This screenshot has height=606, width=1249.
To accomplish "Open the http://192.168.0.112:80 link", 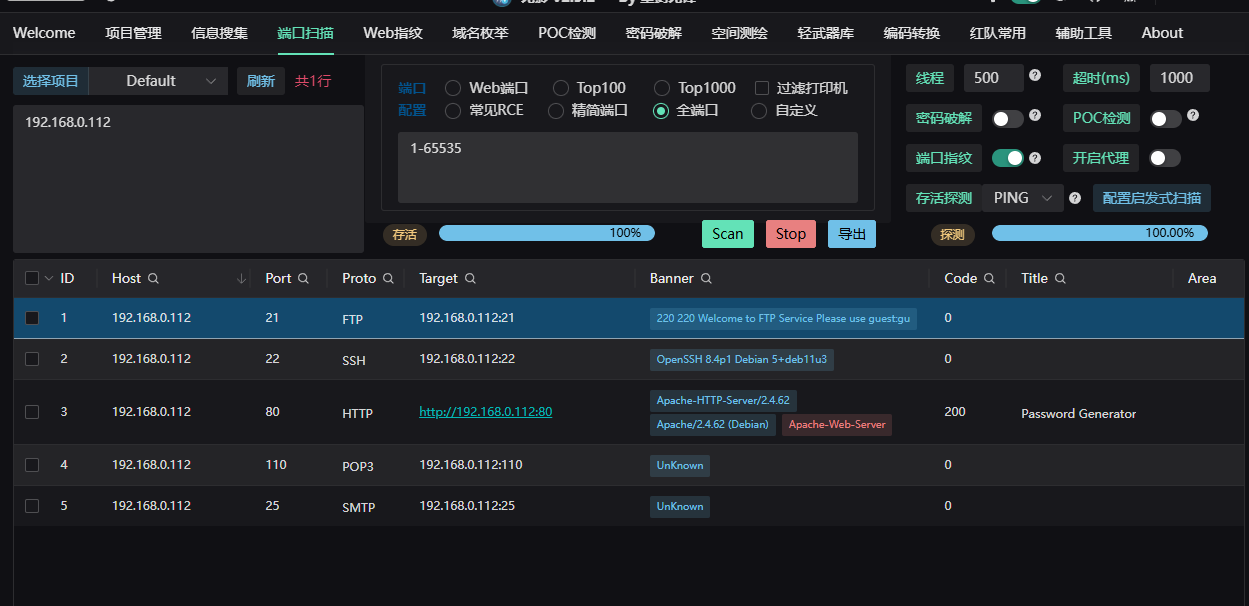I will tap(486, 412).
